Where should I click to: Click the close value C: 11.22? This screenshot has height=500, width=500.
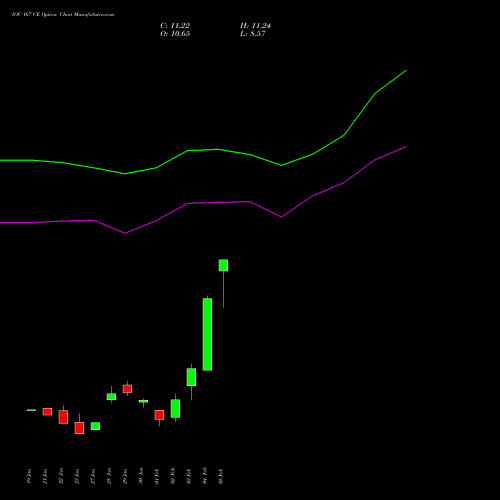click(175, 26)
